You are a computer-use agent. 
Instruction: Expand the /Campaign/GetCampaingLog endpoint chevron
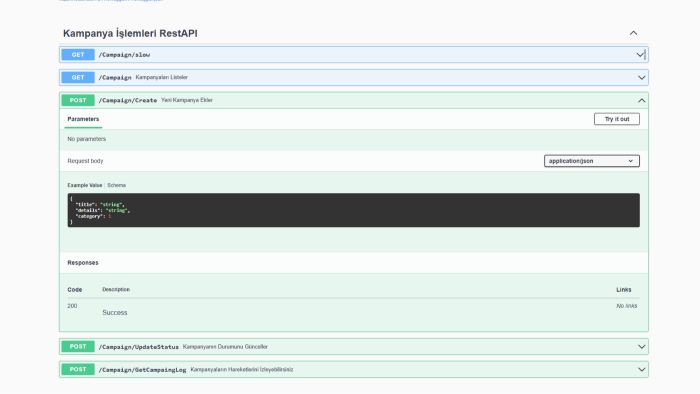coord(642,369)
